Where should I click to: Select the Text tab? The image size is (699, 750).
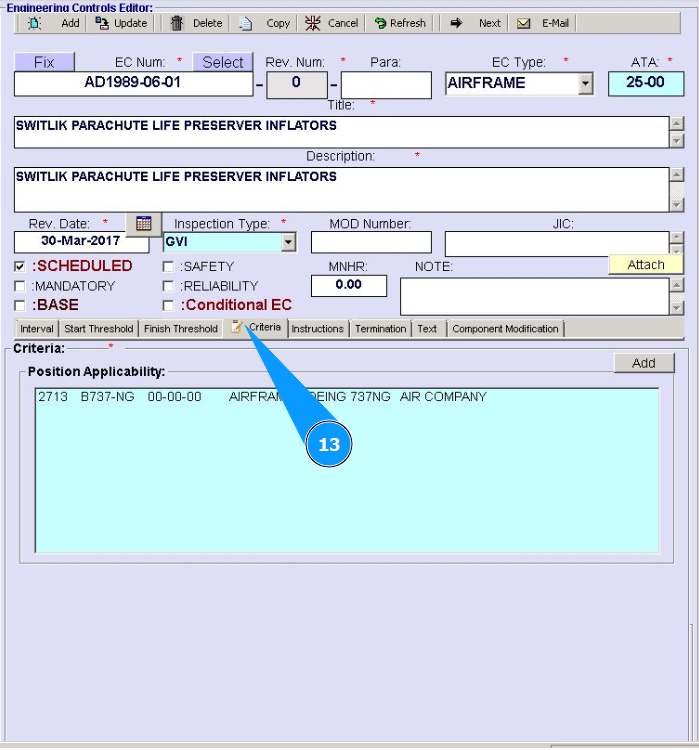[427, 329]
